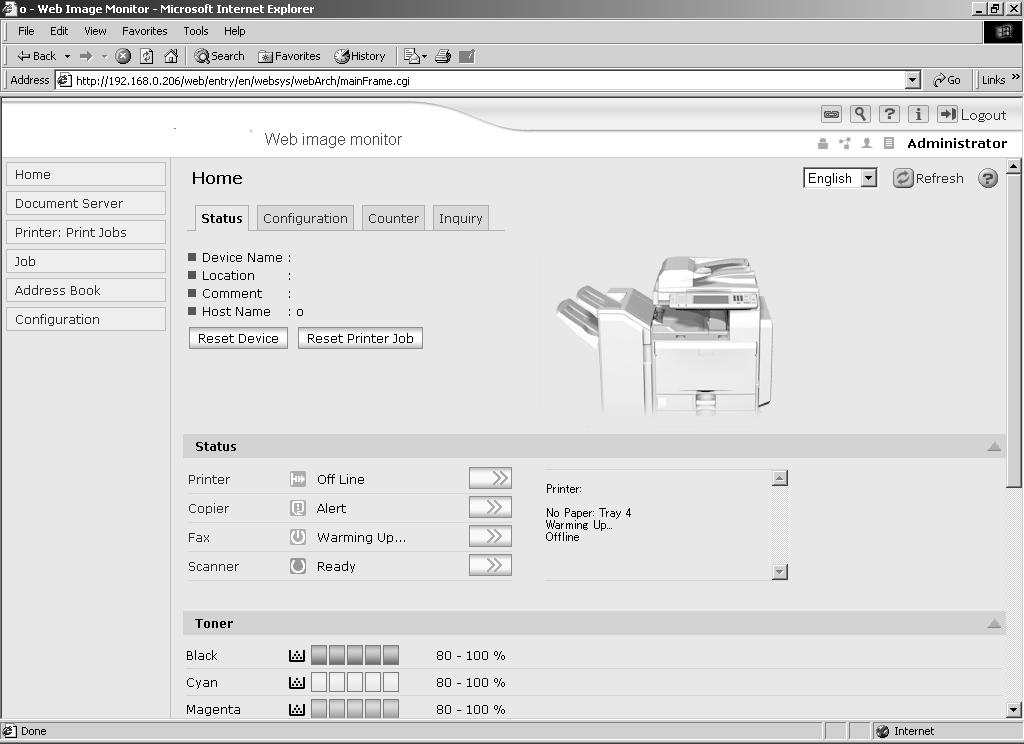This screenshot has width=1024, height=744.
Task: Open Job in the left sidebar
Action: point(86,261)
